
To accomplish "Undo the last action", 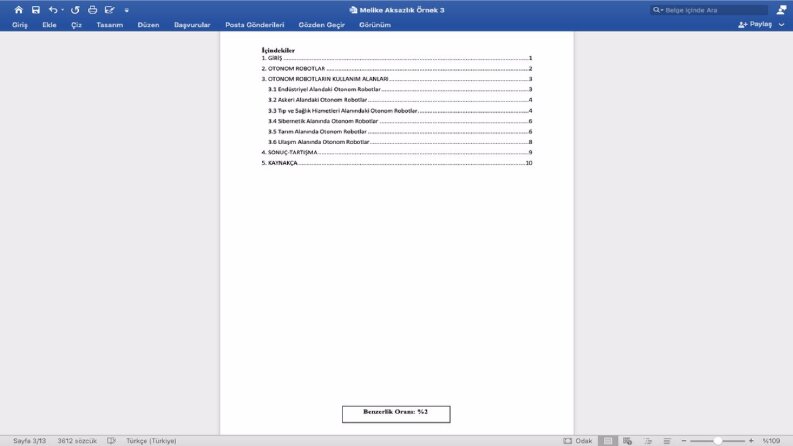I will pos(53,10).
